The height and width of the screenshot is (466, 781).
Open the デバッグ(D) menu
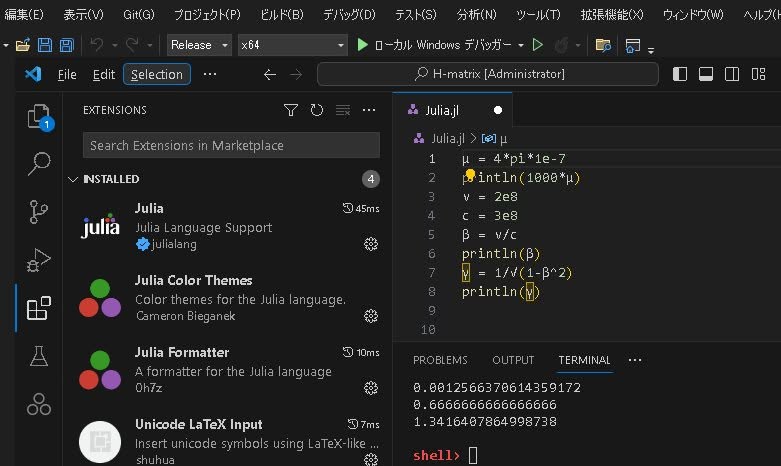click(x=349, y=14)
